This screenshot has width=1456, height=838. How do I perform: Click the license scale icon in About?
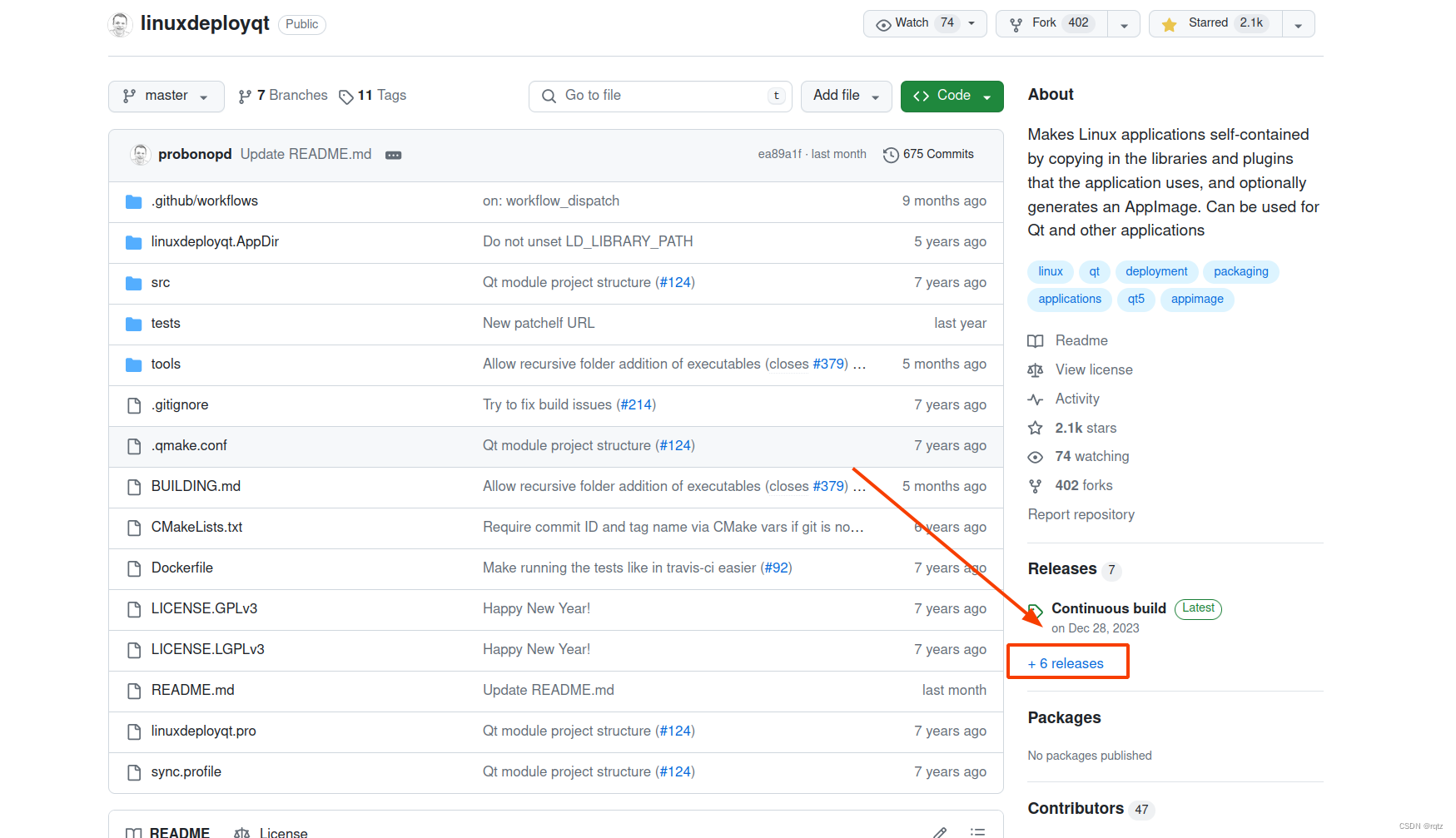click(x=1036, y=370)
